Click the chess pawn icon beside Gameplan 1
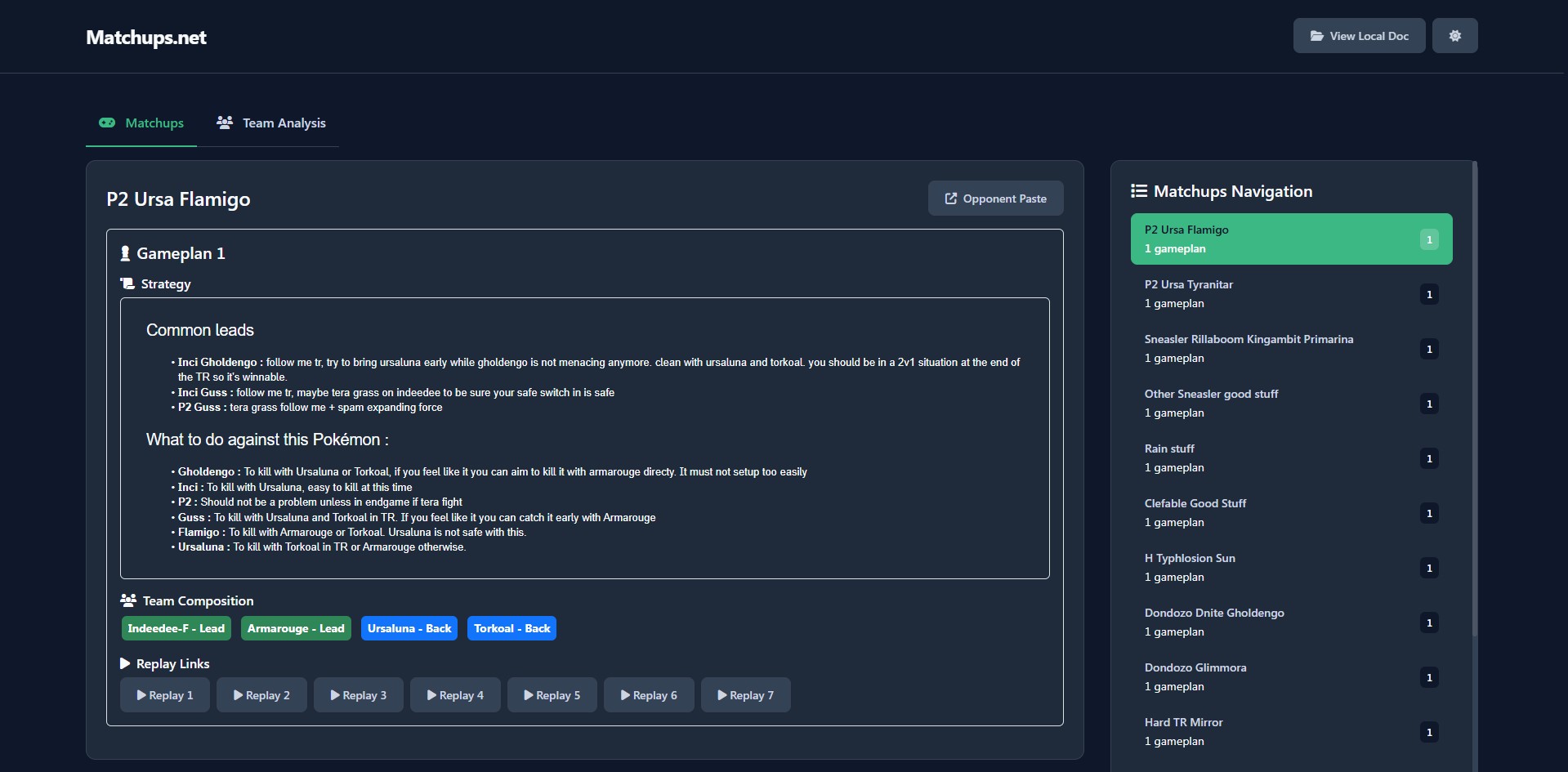The height and width of the screenshot is (772, 1568). 125,253
